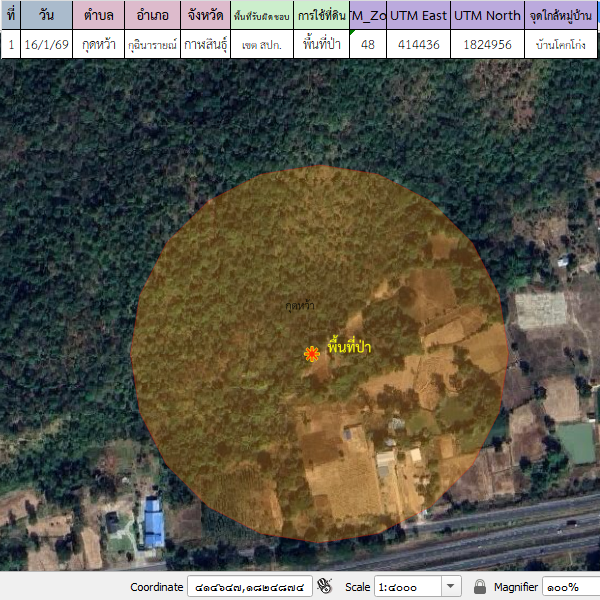Click cell with UTM North value 1824956
The height and width of the screenshot is (600, 600).
tap(487, 44)
